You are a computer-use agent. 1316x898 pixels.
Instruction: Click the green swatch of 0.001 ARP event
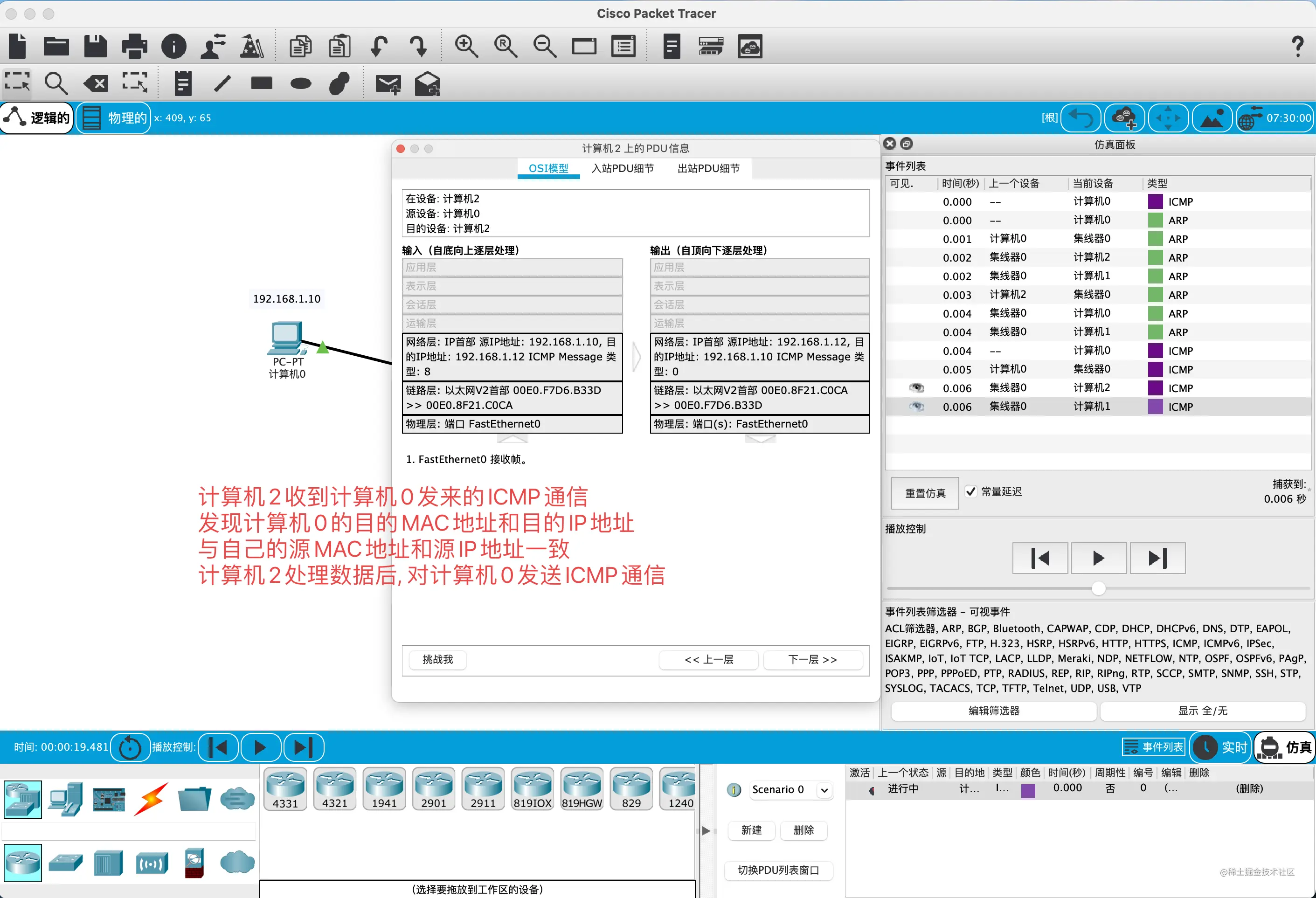tap(1155, 239)
